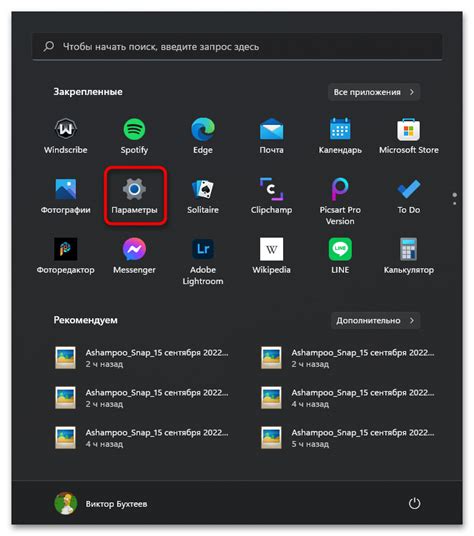474x536 pixels.
Task: Expand Все приложения list
Action: pos(374,92)
